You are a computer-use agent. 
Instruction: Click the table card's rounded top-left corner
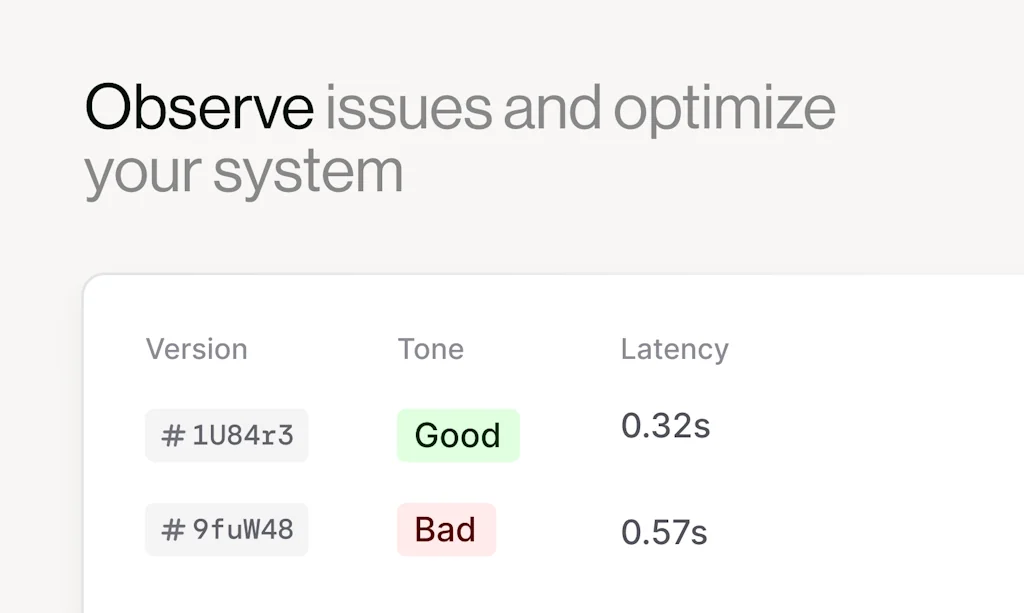point(90,282)
